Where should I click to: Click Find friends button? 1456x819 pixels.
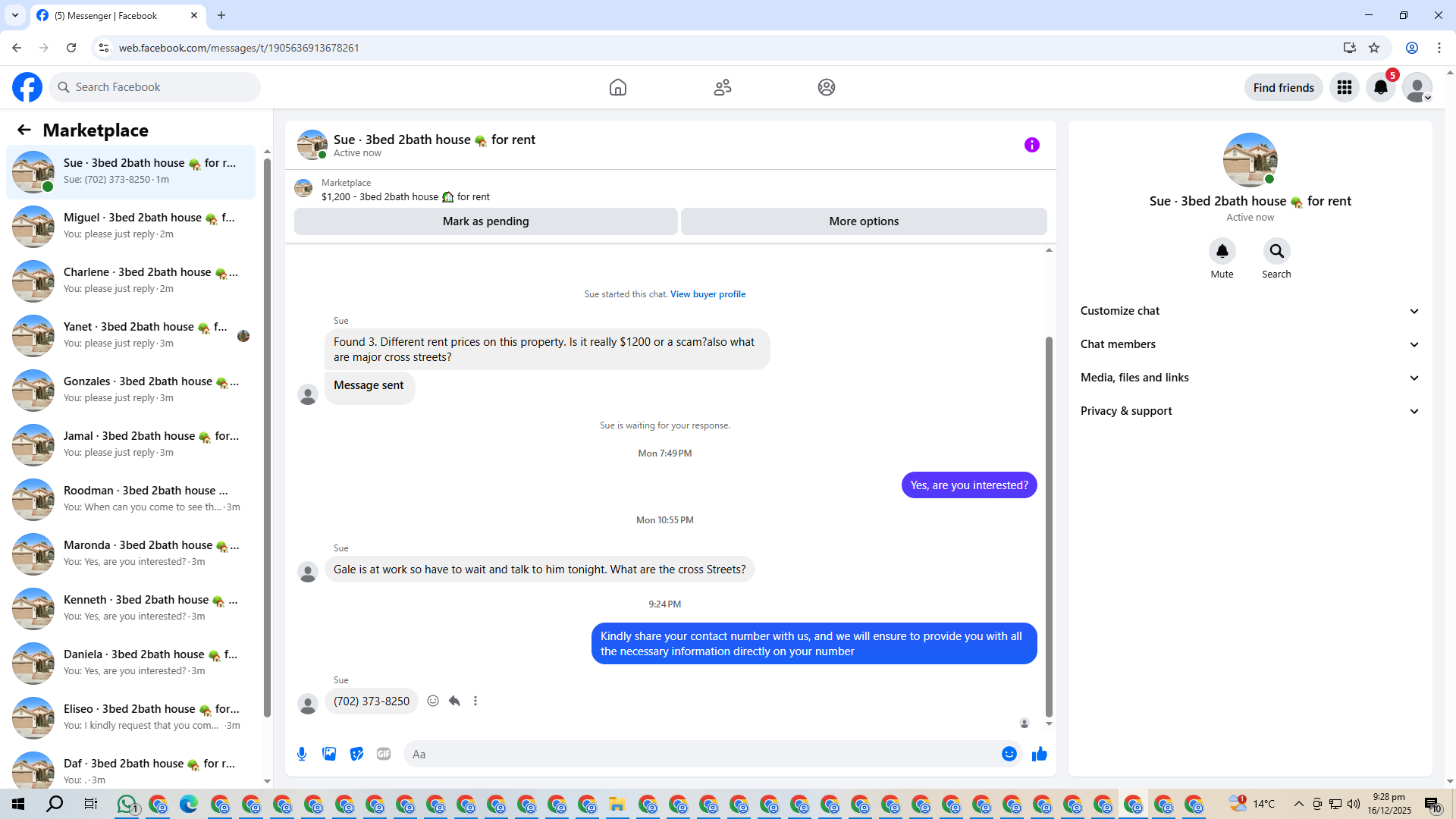click(x=1283, y=87)
